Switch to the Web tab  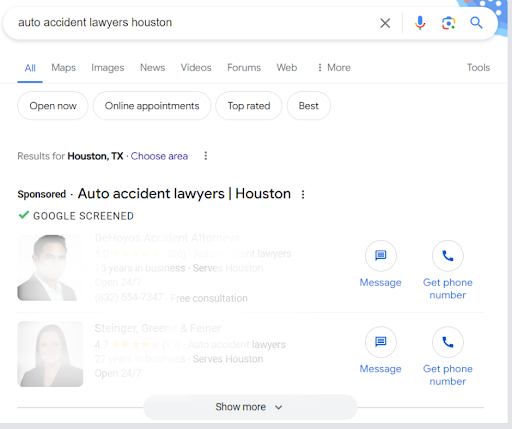pos(287,68)
